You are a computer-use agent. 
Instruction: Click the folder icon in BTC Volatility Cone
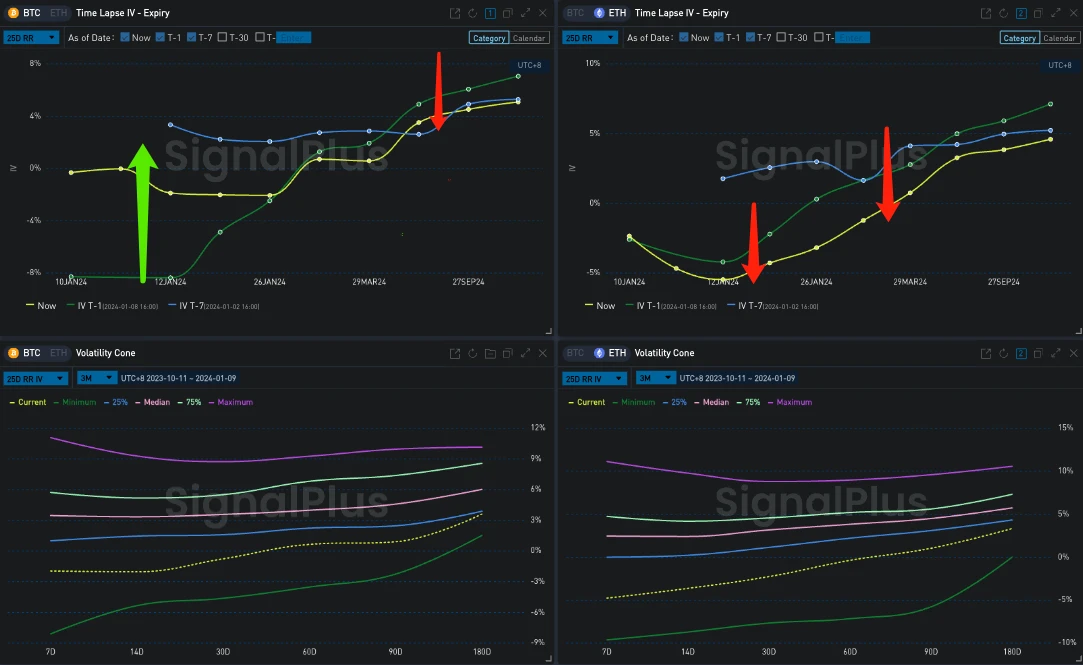pyautogui.click(x=490, y=353)
